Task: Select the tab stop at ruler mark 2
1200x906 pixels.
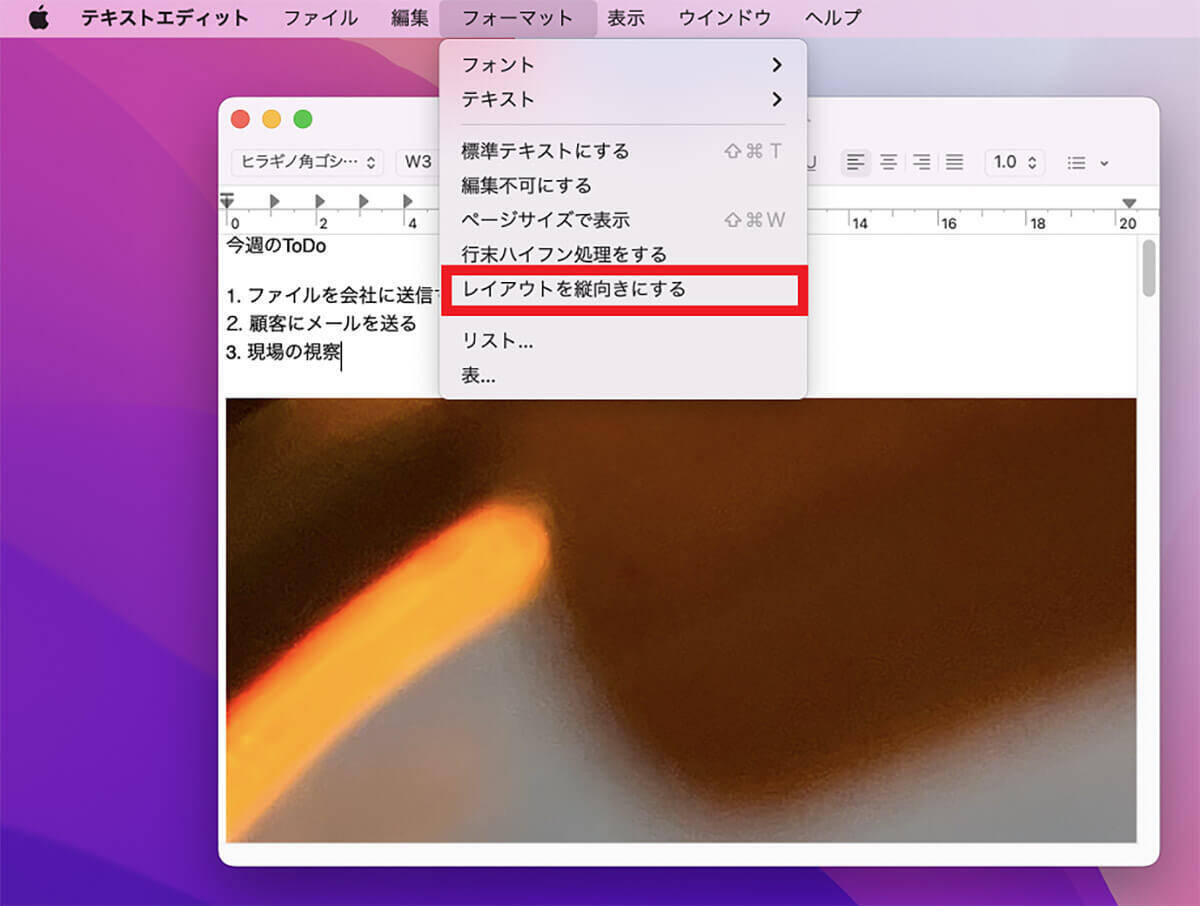Action: 320,201
